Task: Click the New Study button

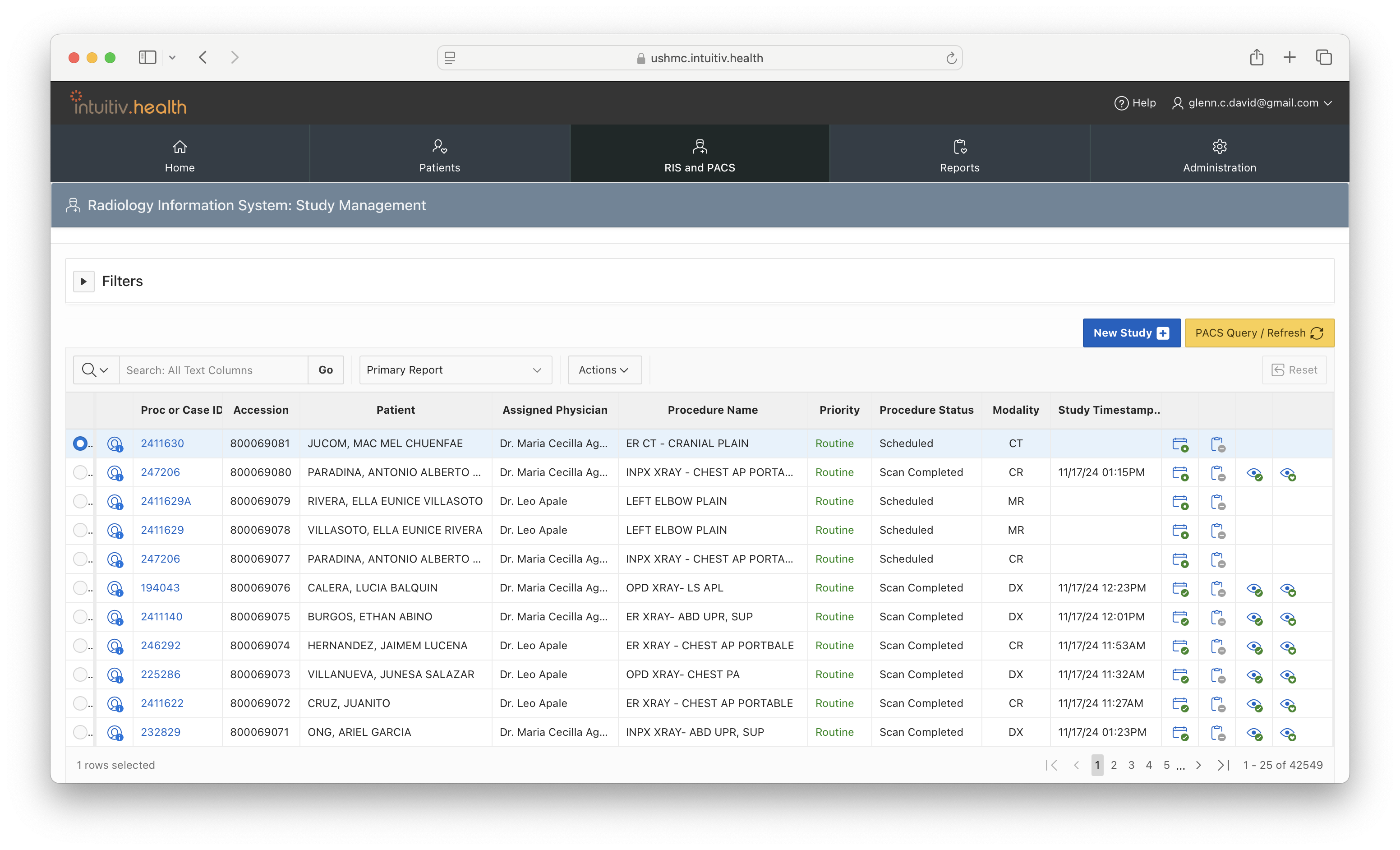Action: [x=1131, y=333]
